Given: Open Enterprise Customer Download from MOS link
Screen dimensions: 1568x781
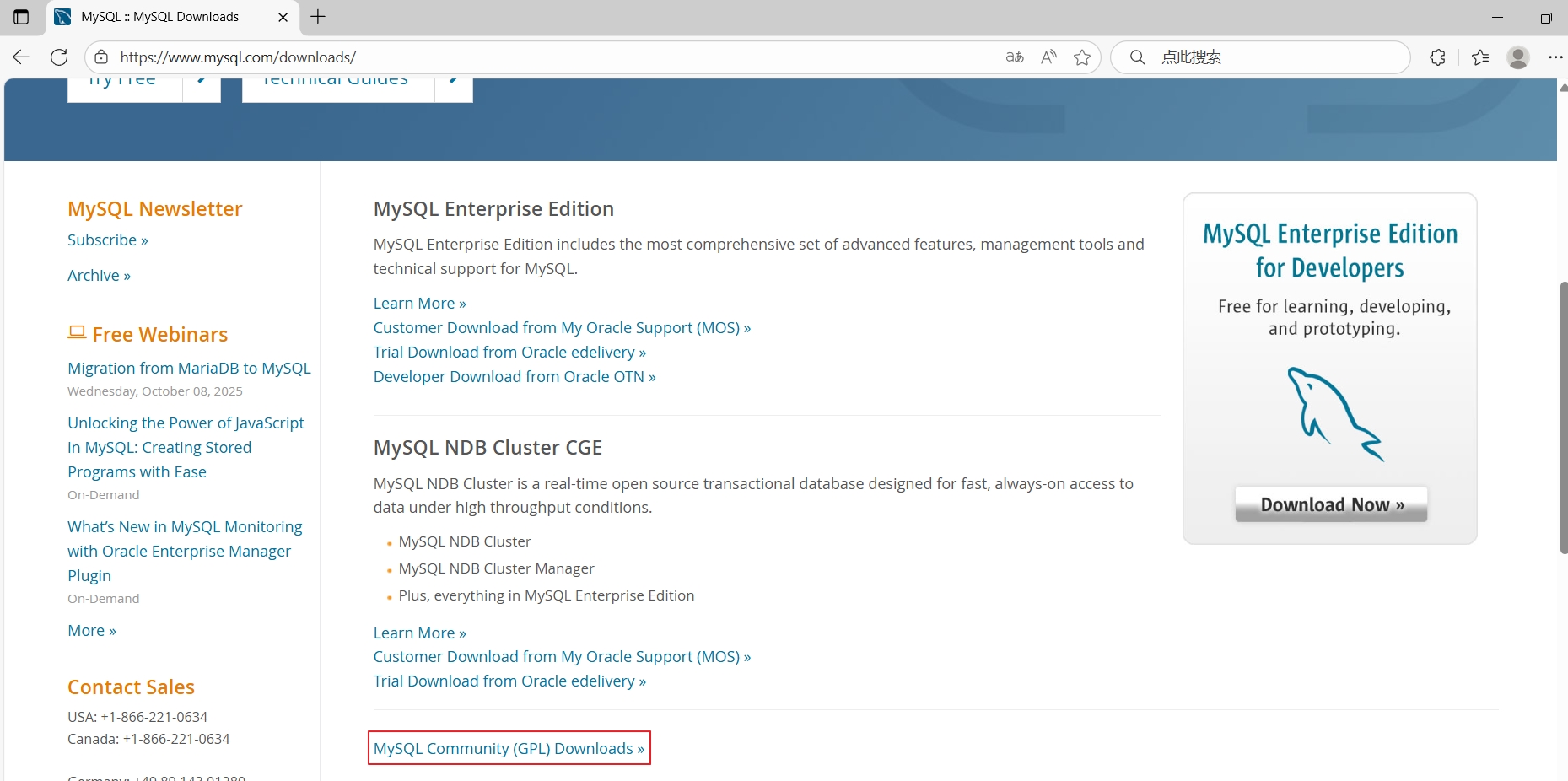Looking at the screenshot, I should (x=562, y=328).
